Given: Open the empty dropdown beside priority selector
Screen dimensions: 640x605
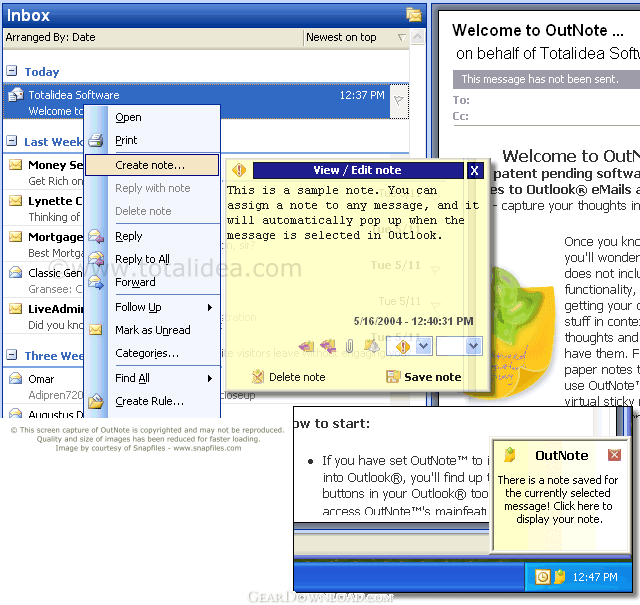Looking at the screenshot, I should pyautogui.click(x=473, y=346).
